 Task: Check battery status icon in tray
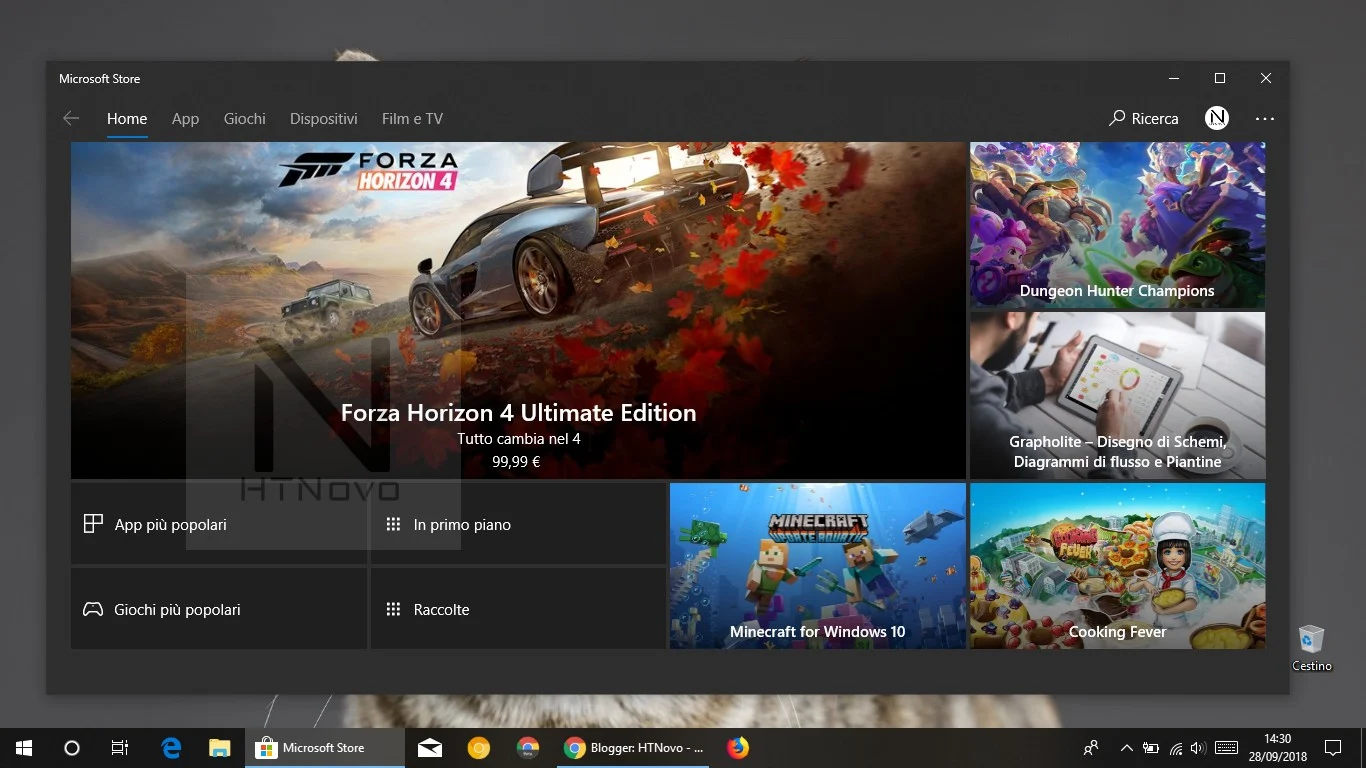click(1151, 748)
